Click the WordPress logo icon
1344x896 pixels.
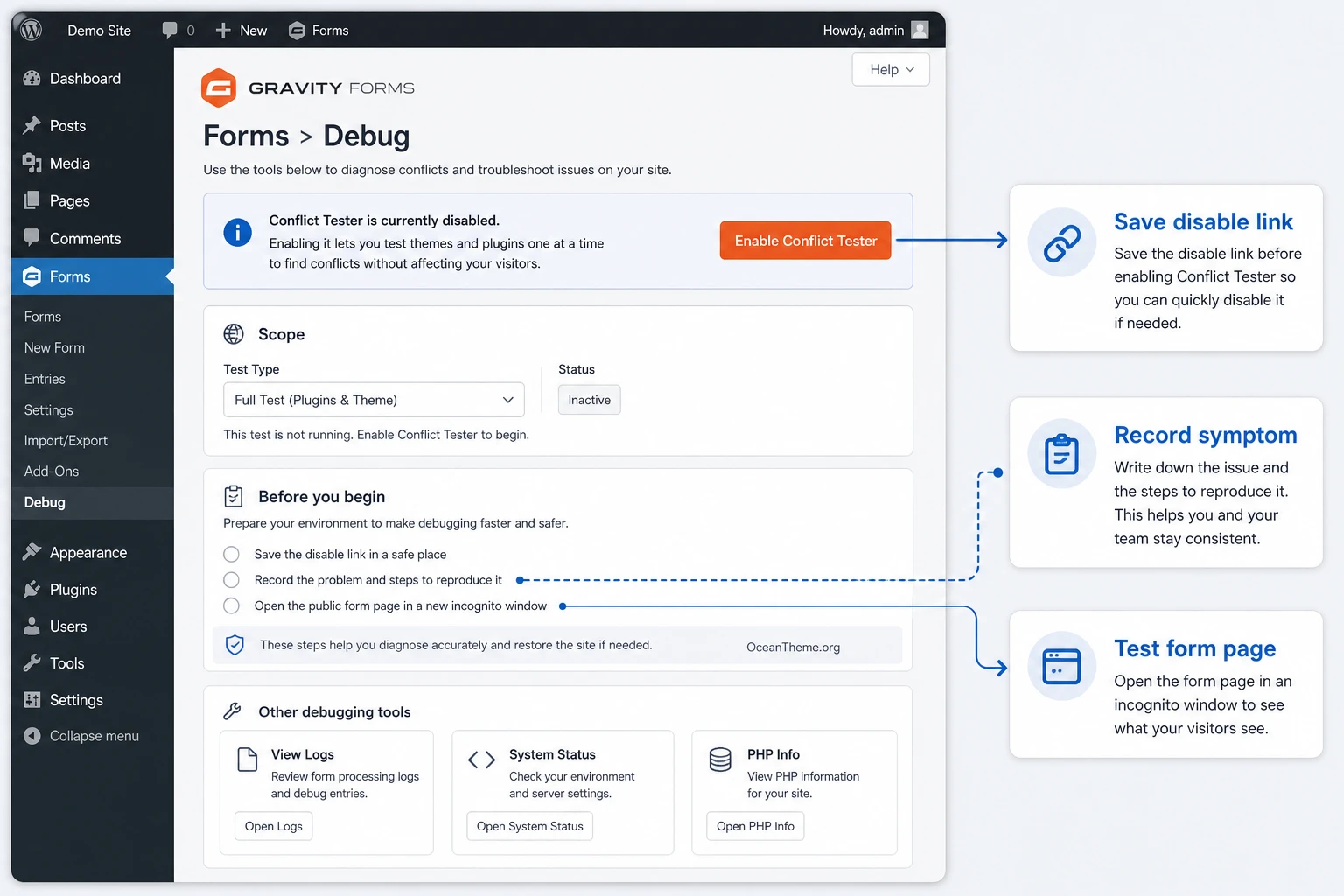point(31,30)
